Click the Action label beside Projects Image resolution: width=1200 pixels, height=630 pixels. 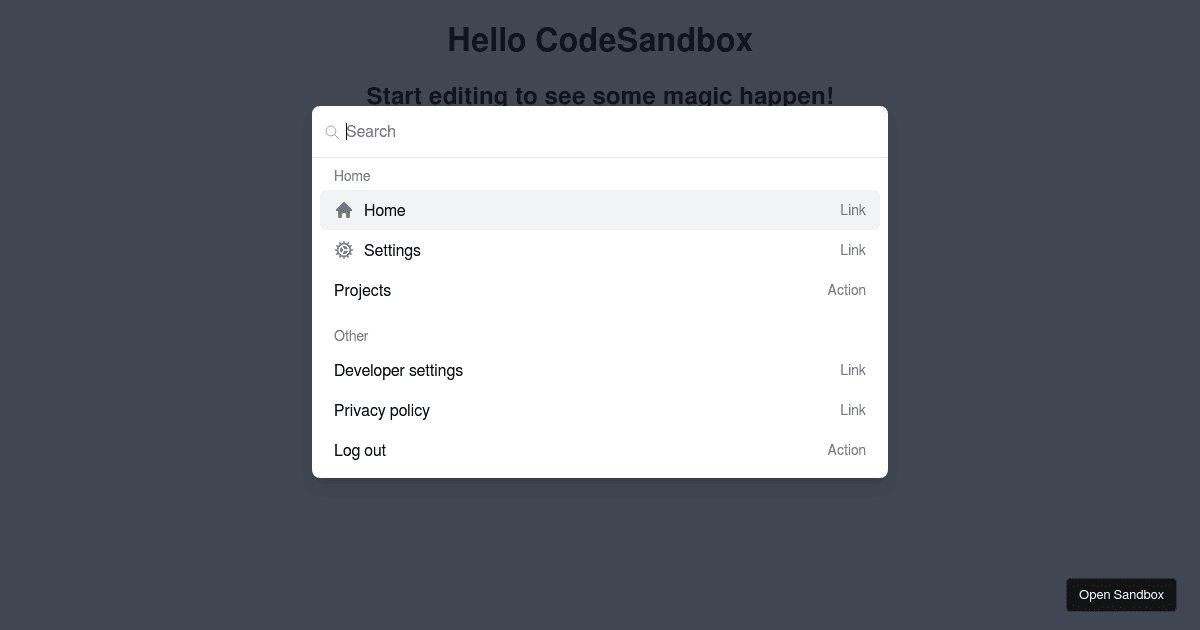847,290
